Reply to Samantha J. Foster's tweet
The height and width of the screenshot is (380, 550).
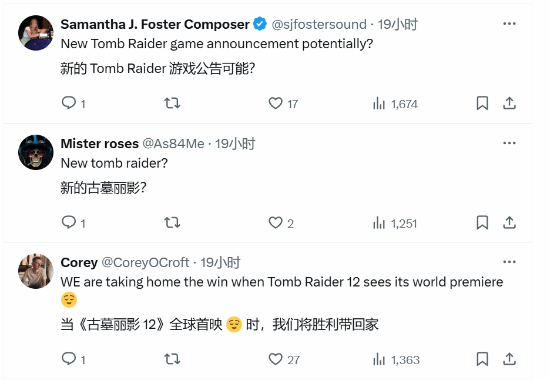(73, 104)
